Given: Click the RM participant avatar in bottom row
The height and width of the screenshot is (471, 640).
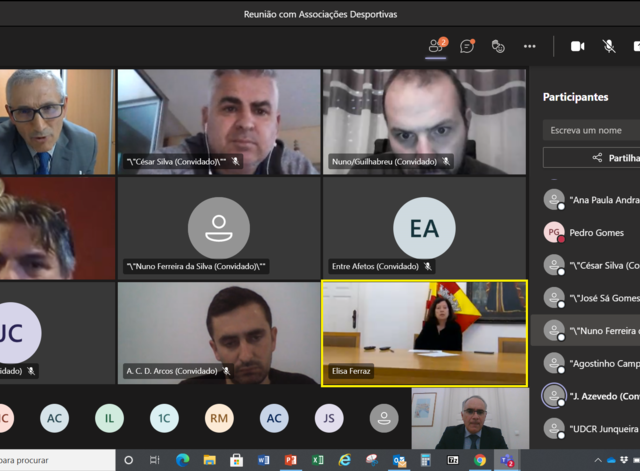Looking at the screenshot, I should click(219, 418).
